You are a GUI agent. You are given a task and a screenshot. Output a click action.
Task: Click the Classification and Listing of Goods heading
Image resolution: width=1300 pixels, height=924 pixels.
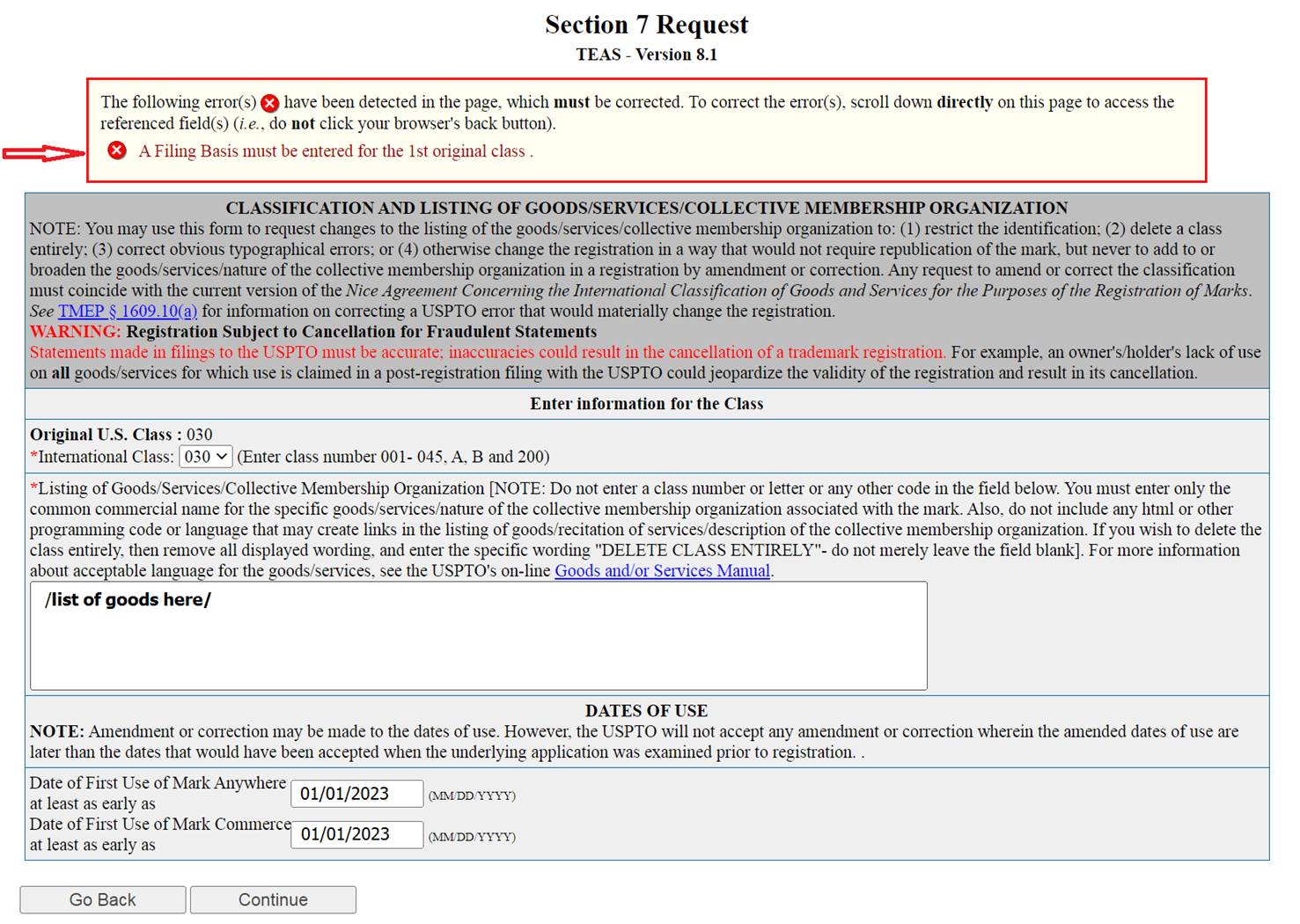click(x=646, y=209)
